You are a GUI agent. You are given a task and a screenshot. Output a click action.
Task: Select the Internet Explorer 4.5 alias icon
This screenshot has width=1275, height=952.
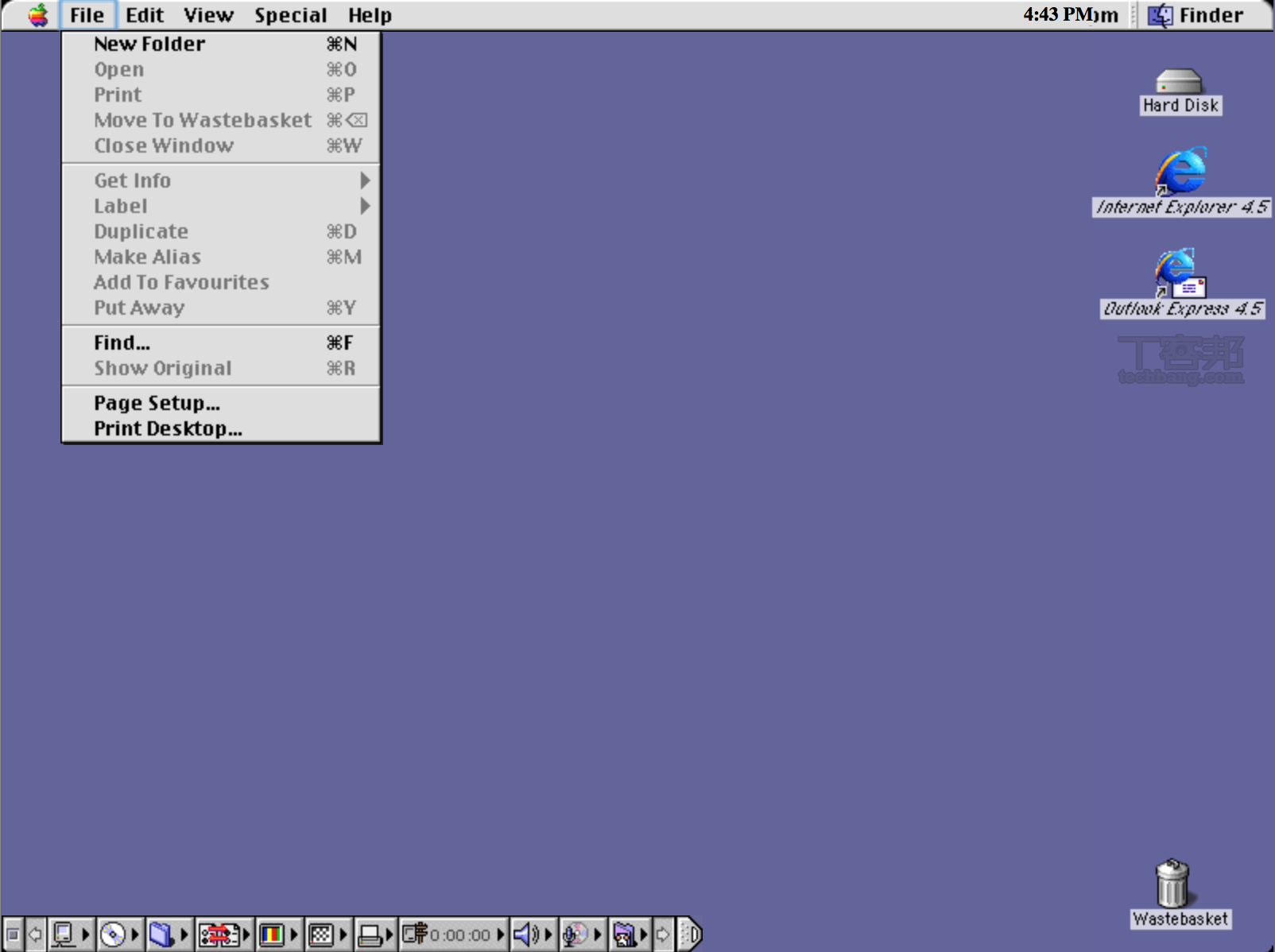point(1180,171)
